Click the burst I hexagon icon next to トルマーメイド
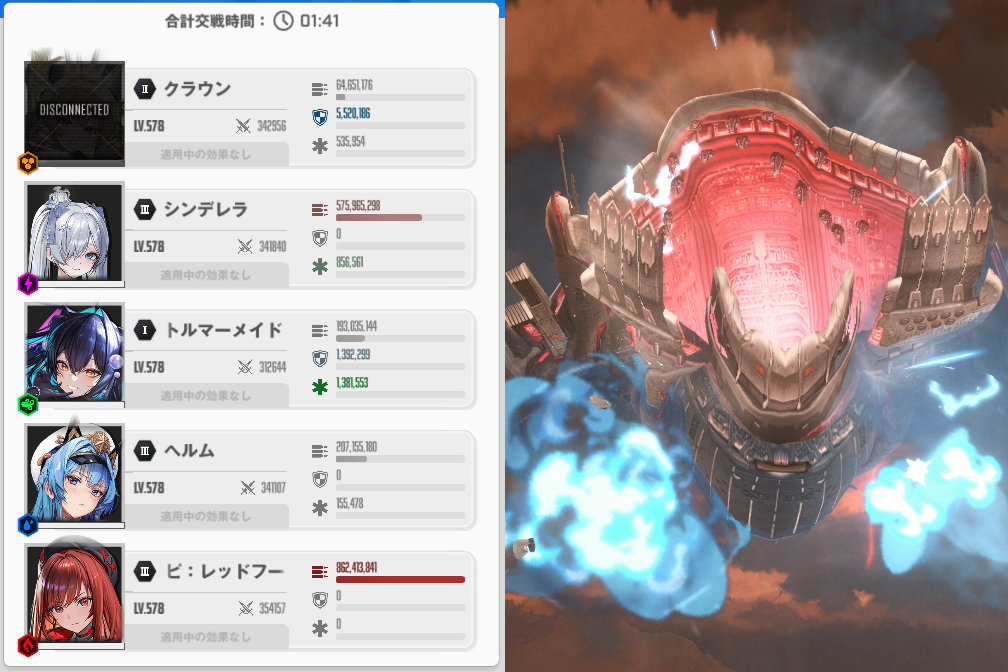 coord(145,330)
